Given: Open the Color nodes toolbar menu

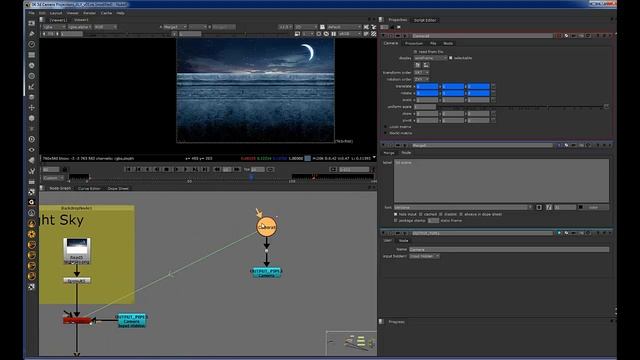Looking at the screenshot, I should [32, 65].
